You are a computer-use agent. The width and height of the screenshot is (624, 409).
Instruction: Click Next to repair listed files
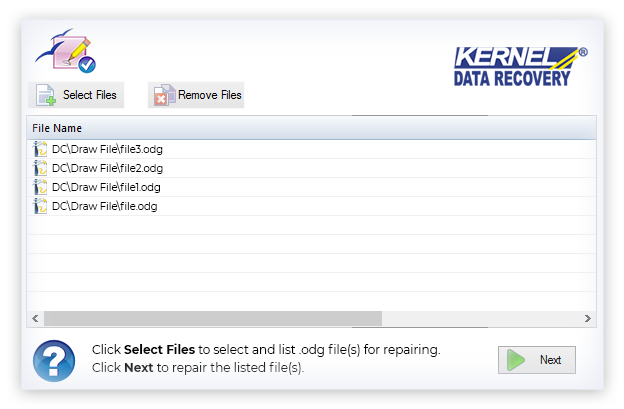pos(536,360)
